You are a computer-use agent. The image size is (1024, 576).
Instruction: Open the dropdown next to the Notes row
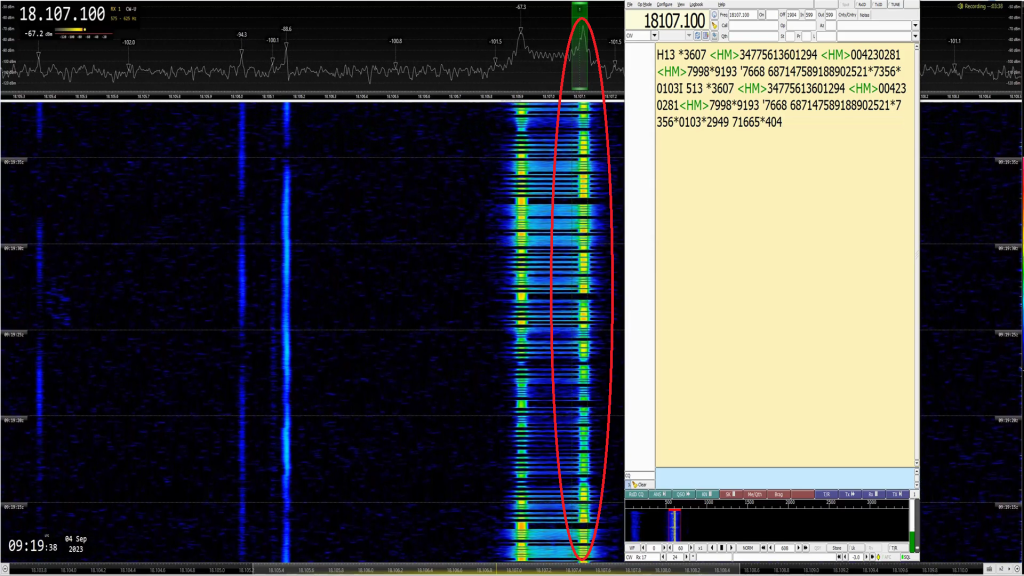914,36
